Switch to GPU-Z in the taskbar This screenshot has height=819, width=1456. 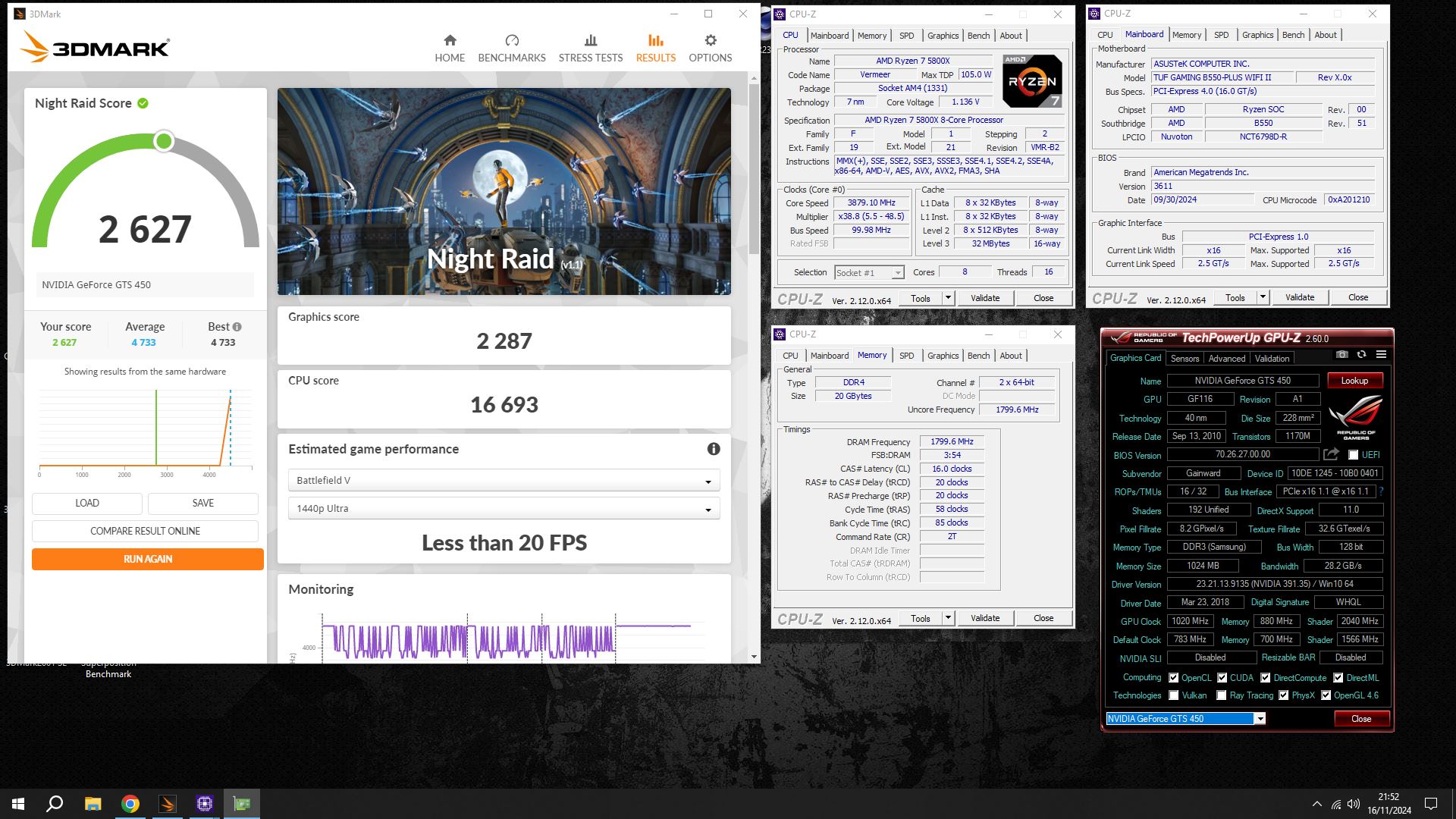point(242,804)
